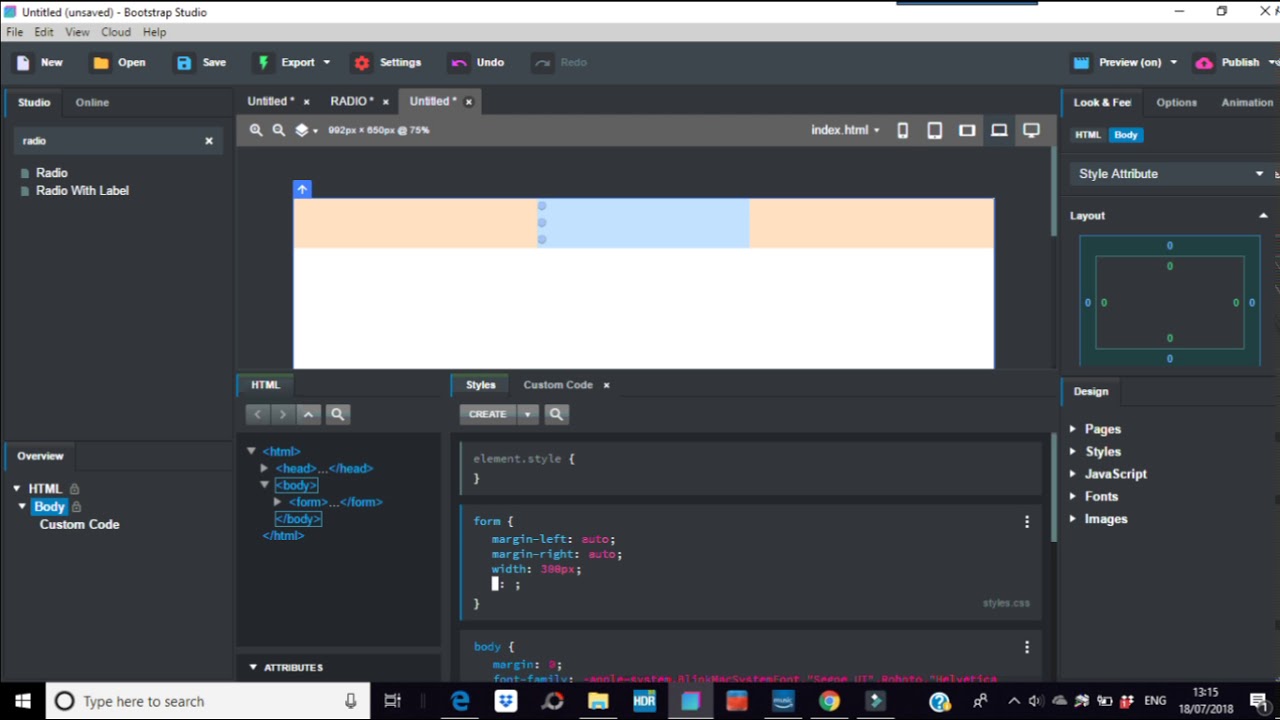Switch to desktop monitor preview size
1280x720 pixels.
click(x=1031, y=130)
